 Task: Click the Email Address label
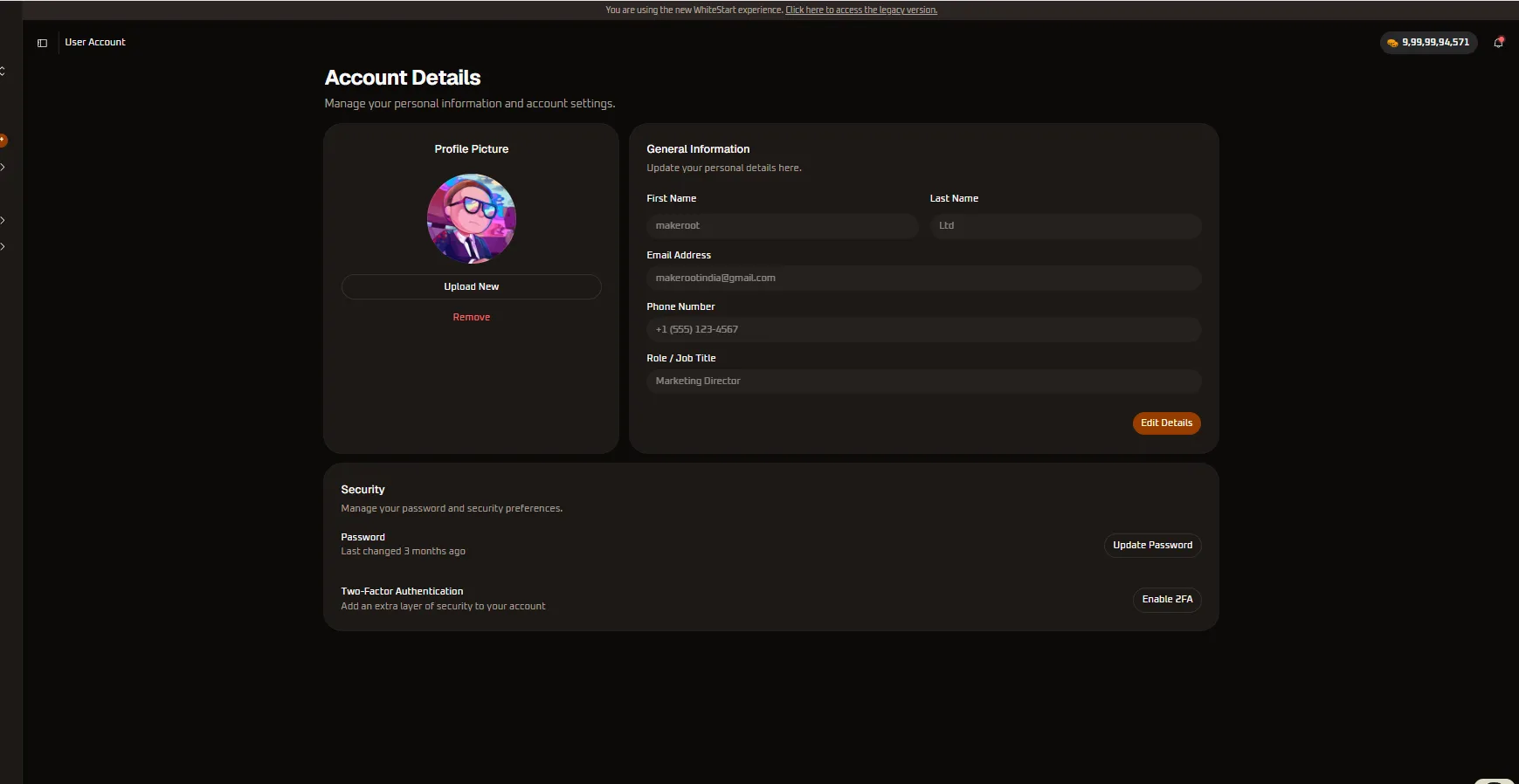(679, 256)
